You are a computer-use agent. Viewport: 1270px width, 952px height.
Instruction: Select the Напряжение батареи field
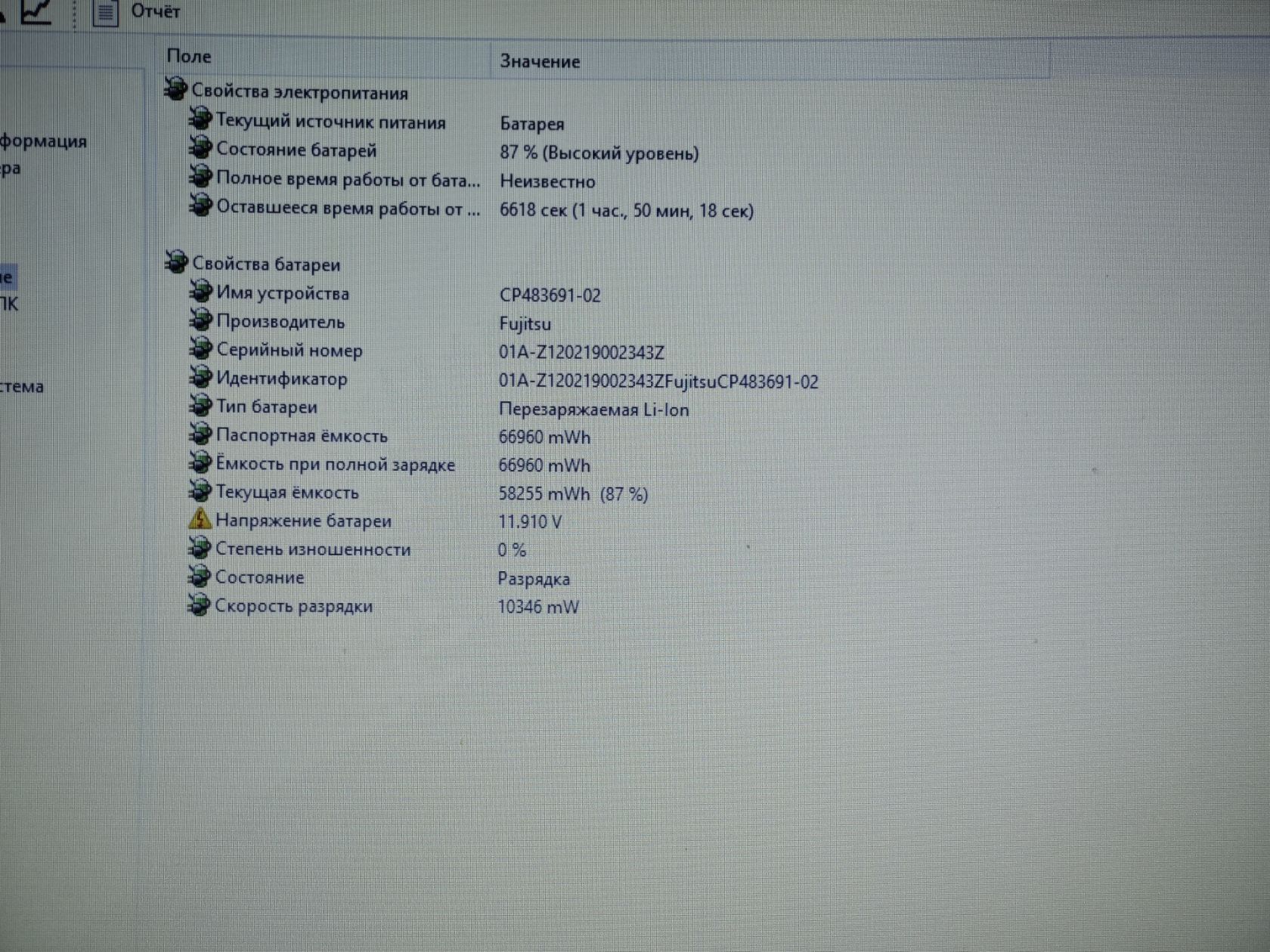pyautogui.click(x=303, y=521)
